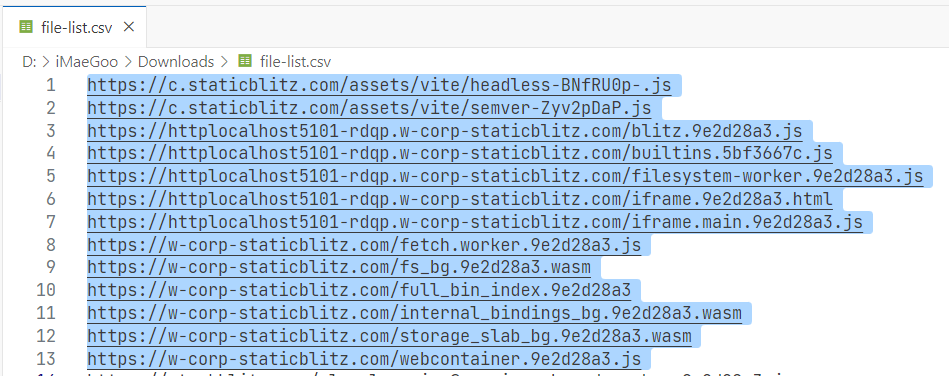This screenshot has width=949, height=376.
Task: Open the semver-Zyv2pDaP.js URL link
Action: [x=369, y=108]
